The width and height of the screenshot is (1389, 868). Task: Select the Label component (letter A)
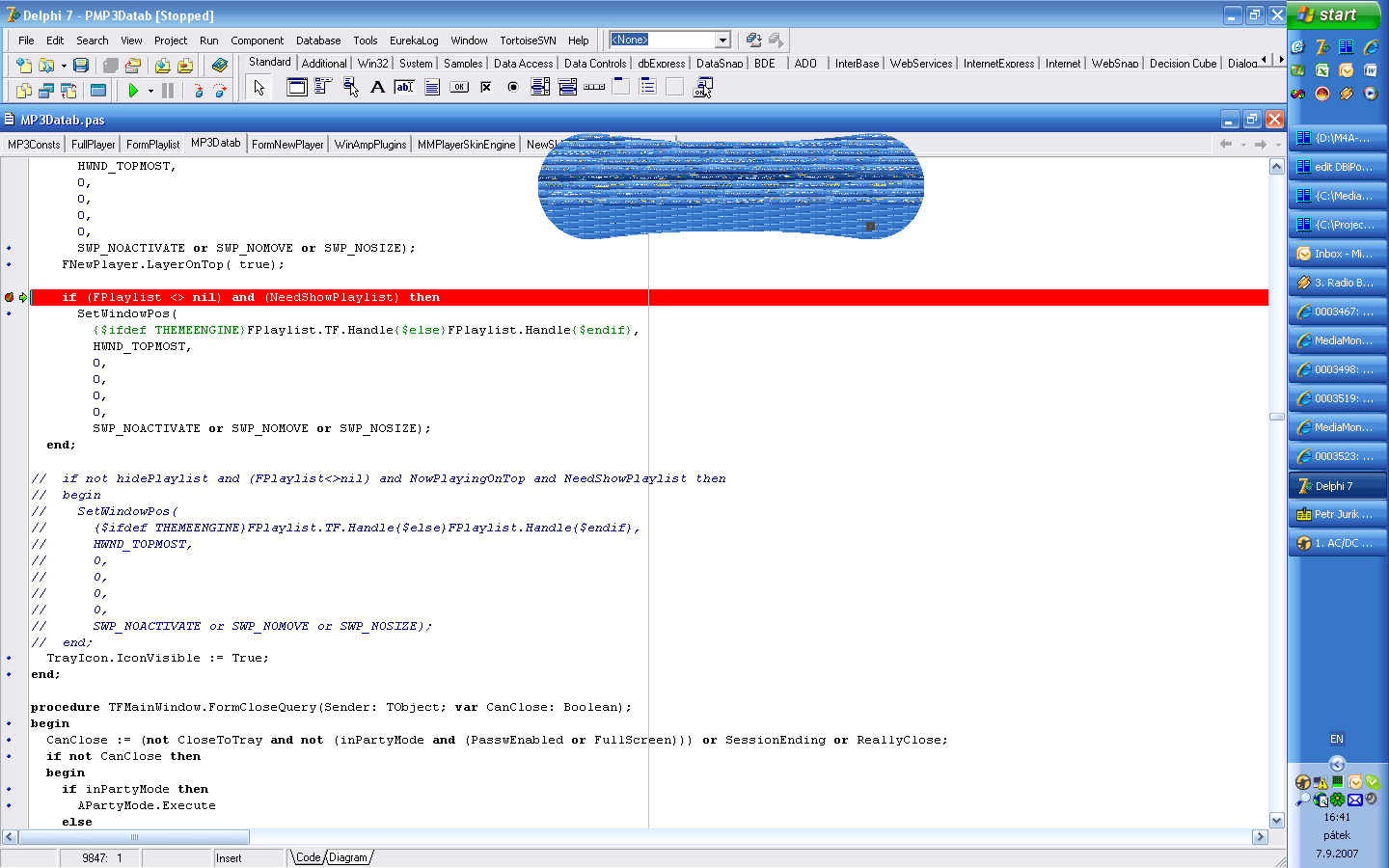tap(377, 87)
